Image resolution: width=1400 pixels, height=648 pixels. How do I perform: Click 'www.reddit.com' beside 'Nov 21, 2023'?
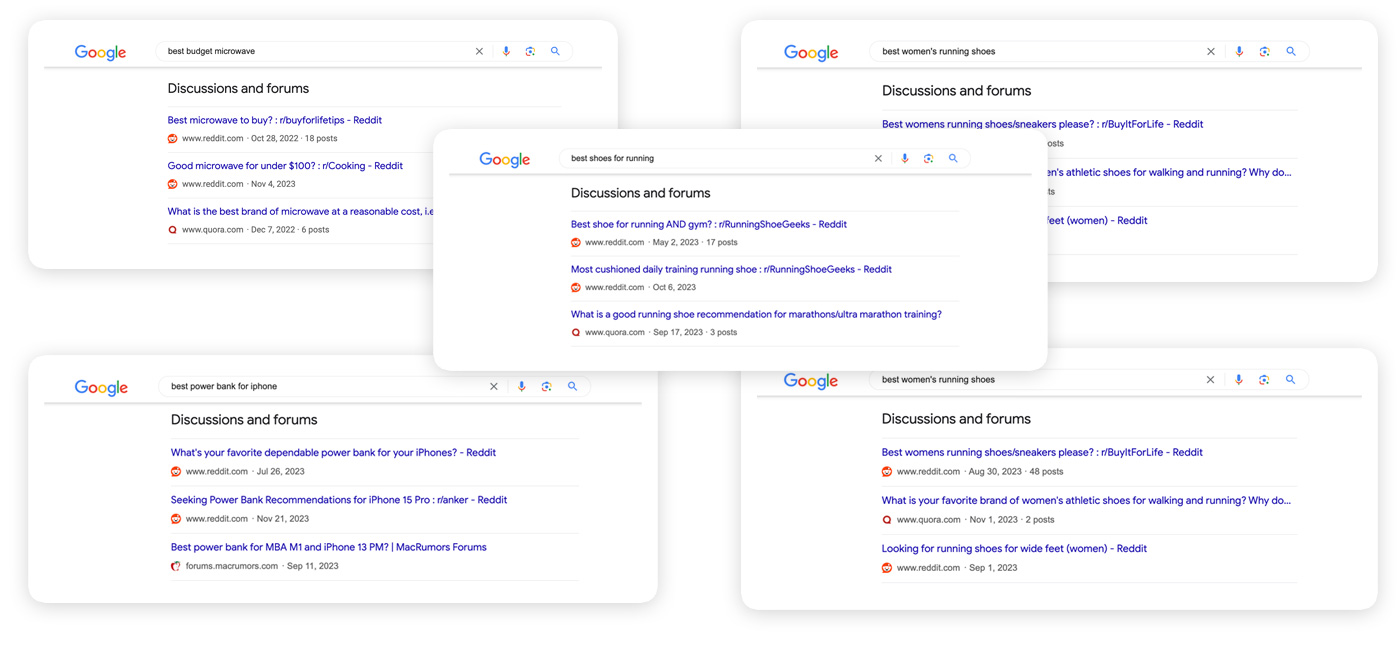[x=217, y=519]
